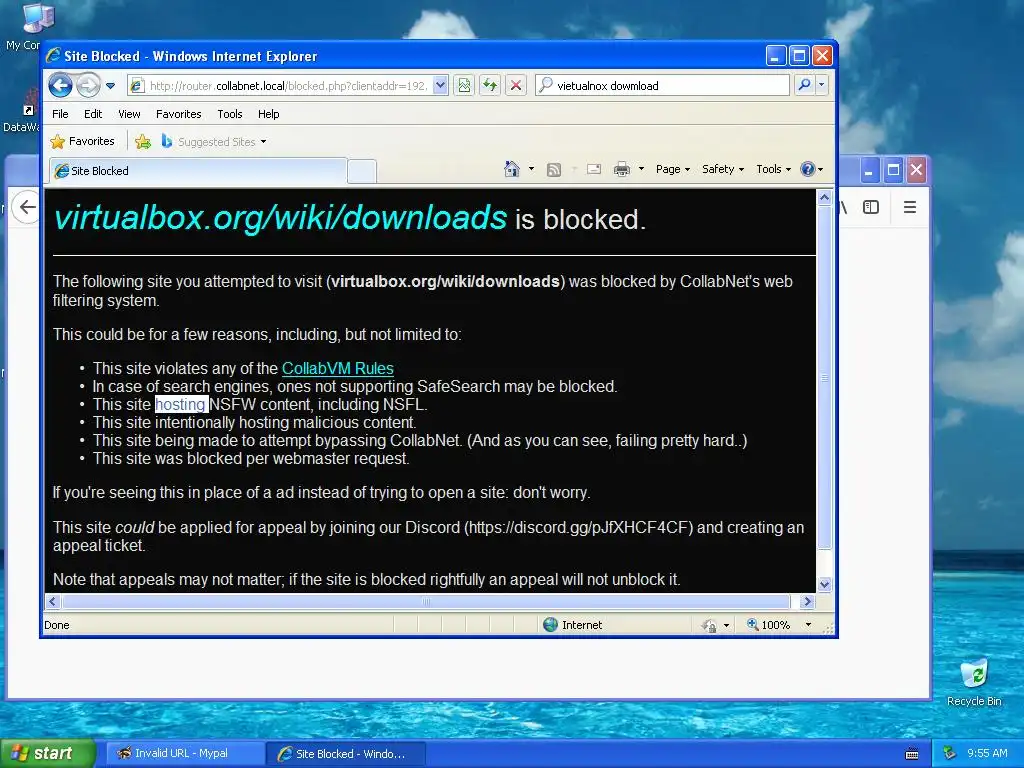This screenshot has height=768, width=1024.
Task: Click the virtualbox.org/wiki/downloads heading
Action: (x=280, y=217)
